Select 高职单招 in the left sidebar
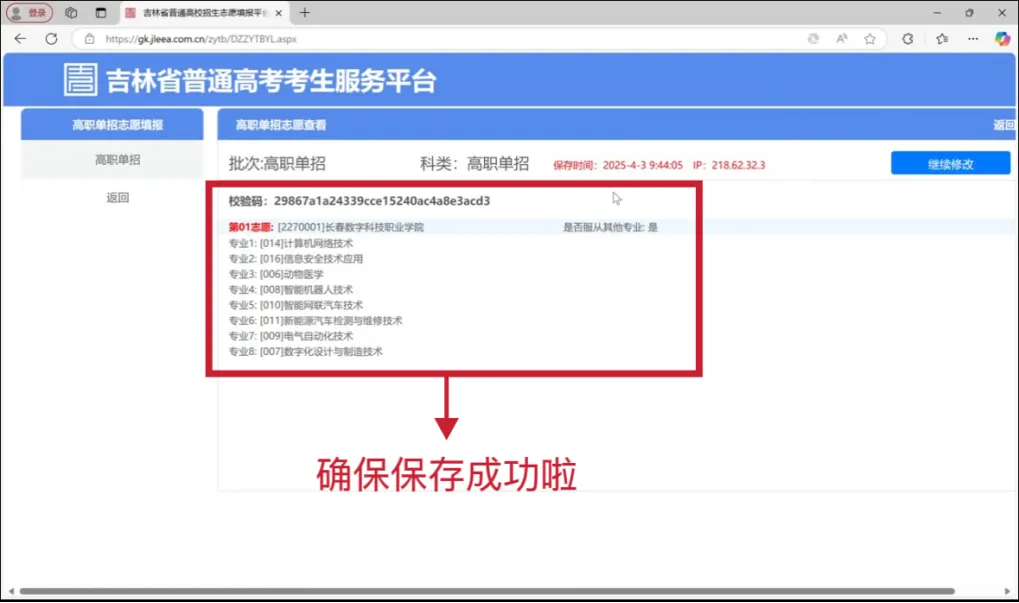 coord(117,160)
